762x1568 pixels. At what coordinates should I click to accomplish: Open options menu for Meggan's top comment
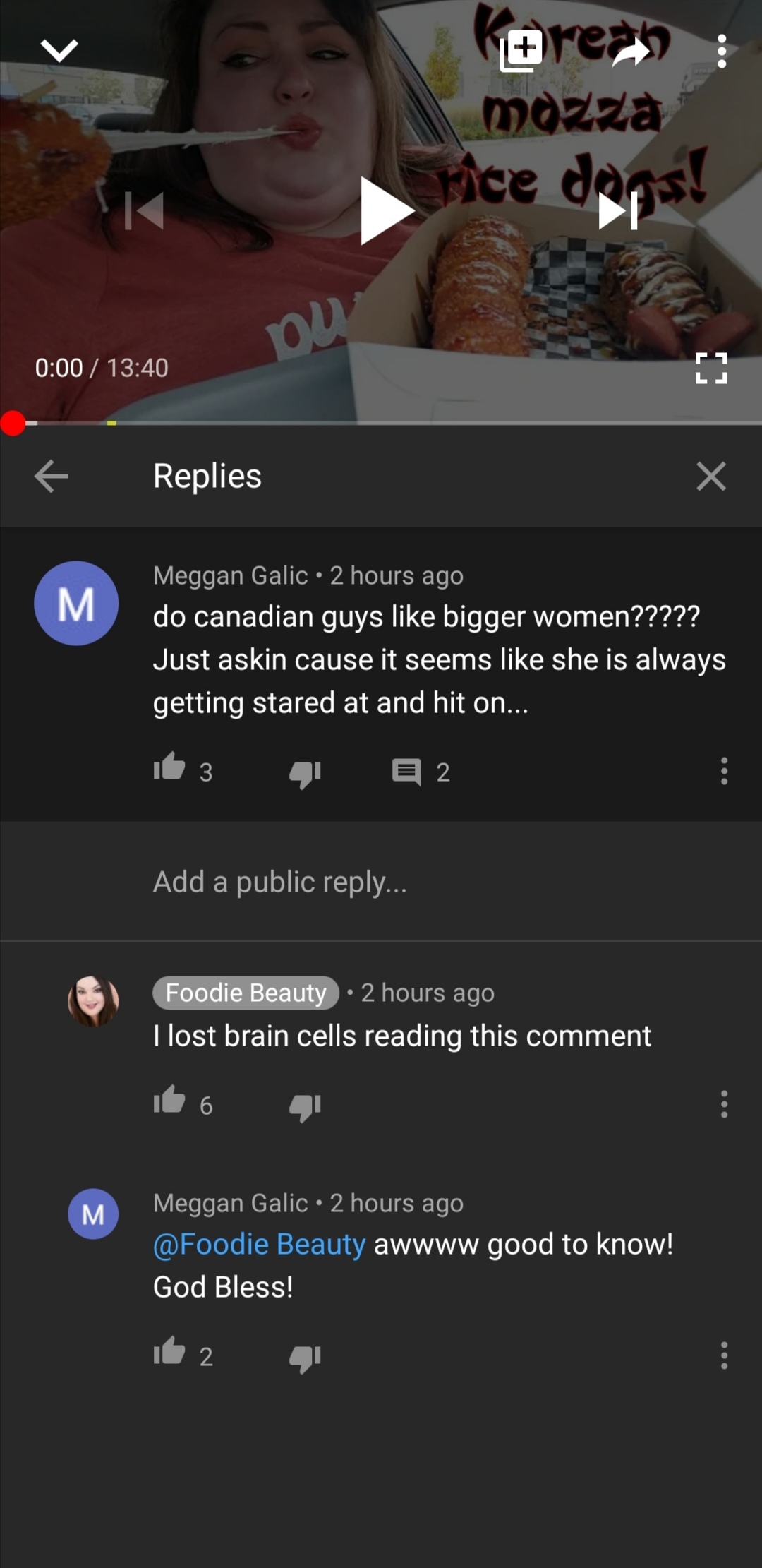[724, 771]
